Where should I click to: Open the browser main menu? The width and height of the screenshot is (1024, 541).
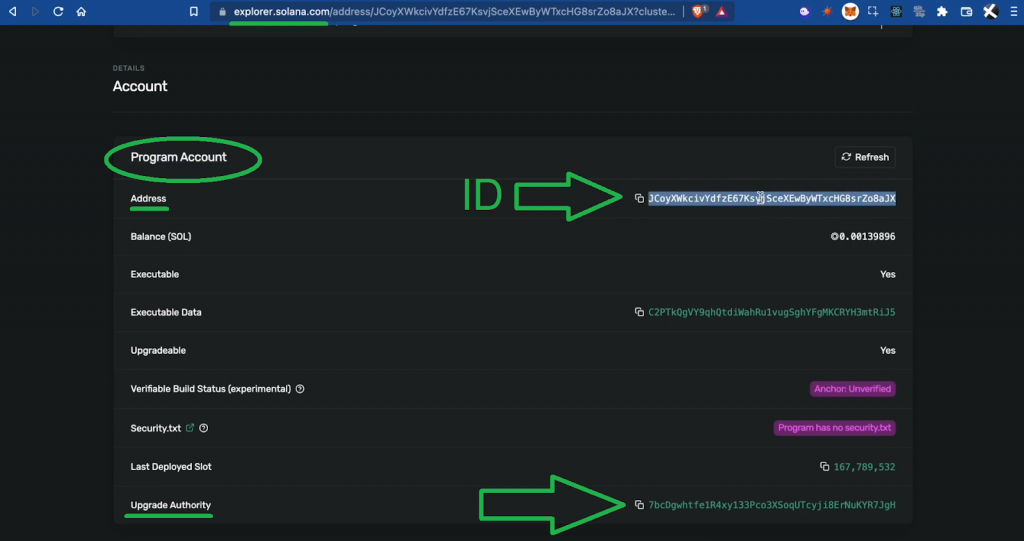1013,11
